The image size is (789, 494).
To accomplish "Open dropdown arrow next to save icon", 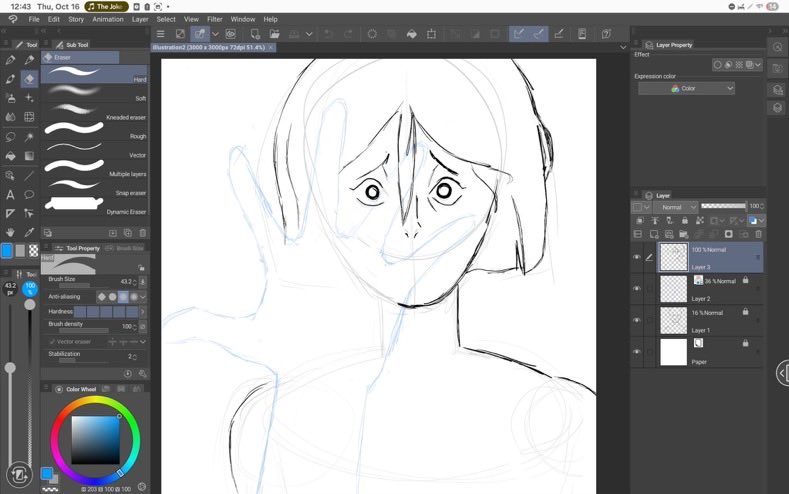I will [x=309, y=34].
